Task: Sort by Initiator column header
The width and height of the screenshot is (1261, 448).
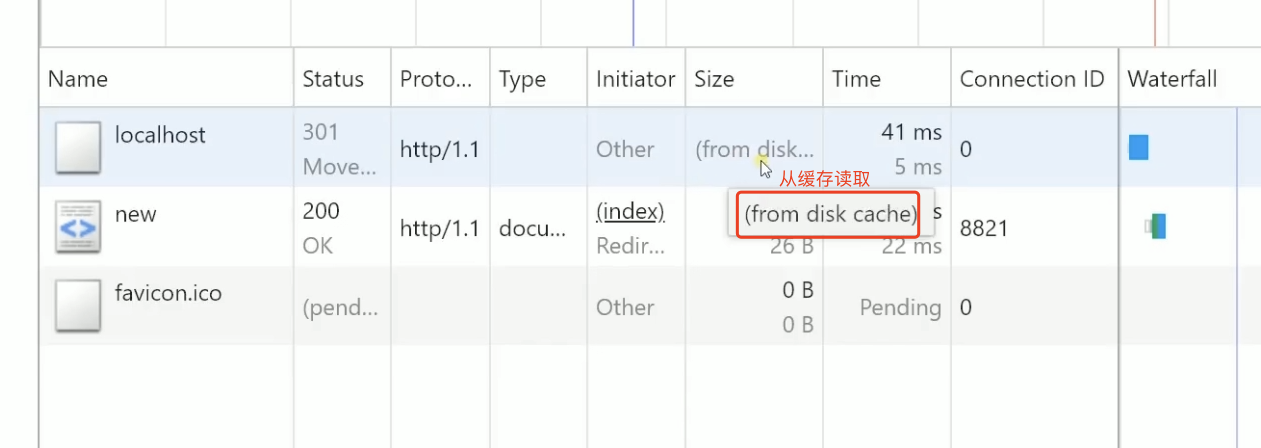Action: pos(636,79)
